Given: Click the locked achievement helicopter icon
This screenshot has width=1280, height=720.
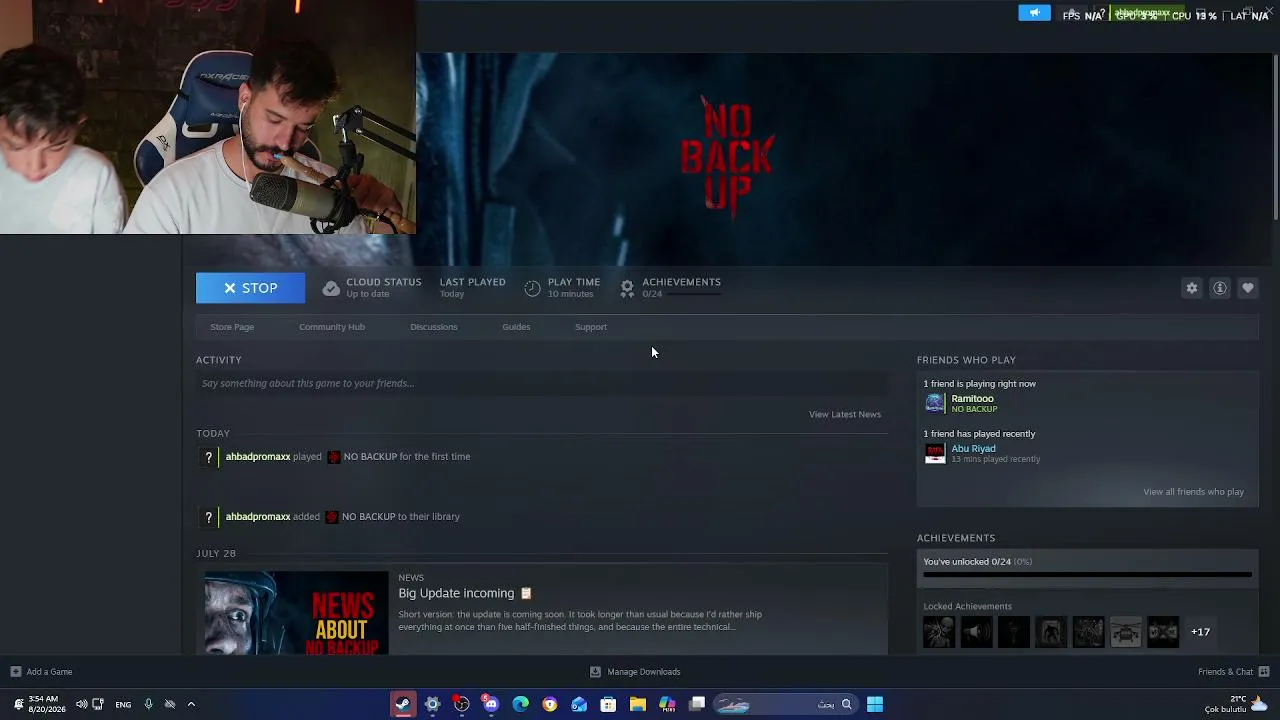Looking at the screenshot, I should (1126, 632).
